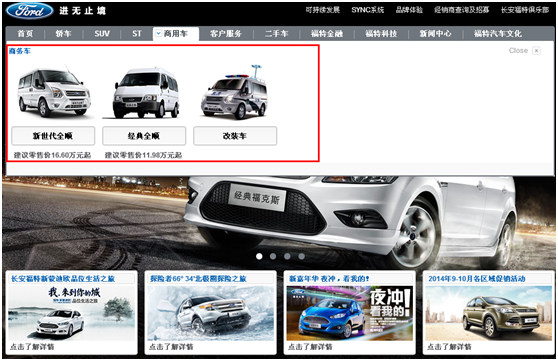Open the police 改装车 vehicle image
The image size is (558, 361).
click(x=235, y=93)
